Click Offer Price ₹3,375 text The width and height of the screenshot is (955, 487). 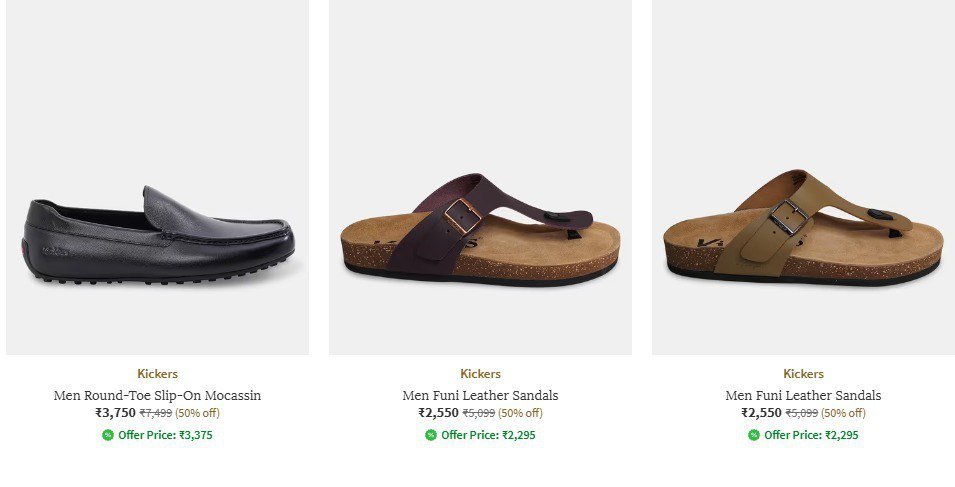(165, 435)
